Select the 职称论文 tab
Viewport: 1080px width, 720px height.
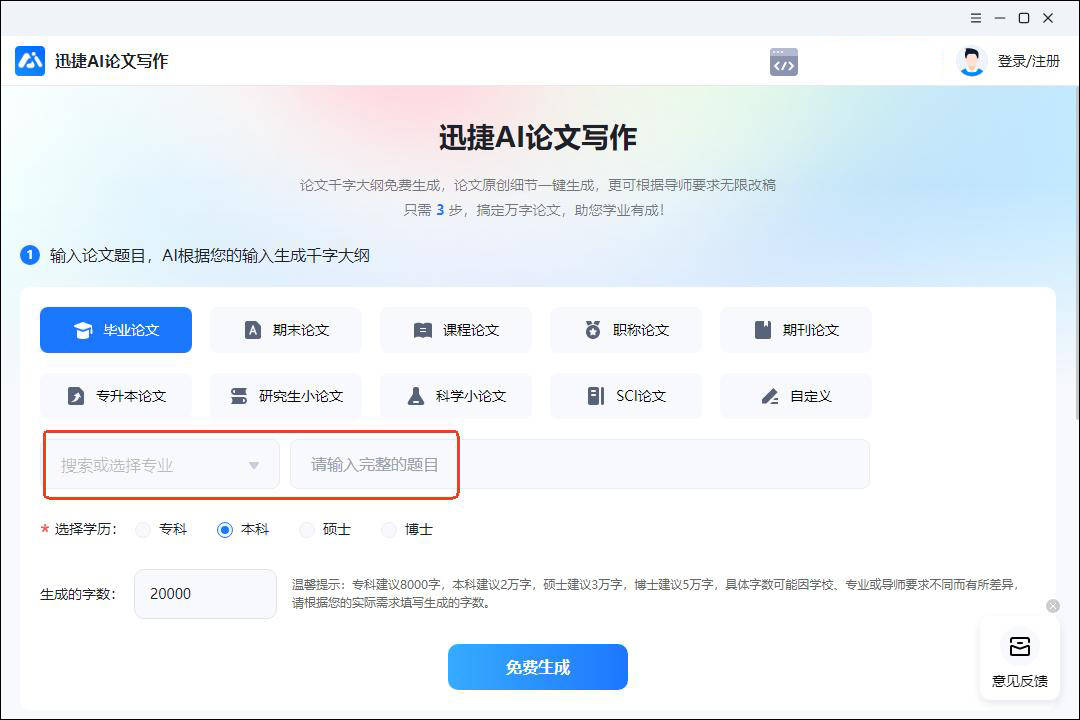point(626,330)
